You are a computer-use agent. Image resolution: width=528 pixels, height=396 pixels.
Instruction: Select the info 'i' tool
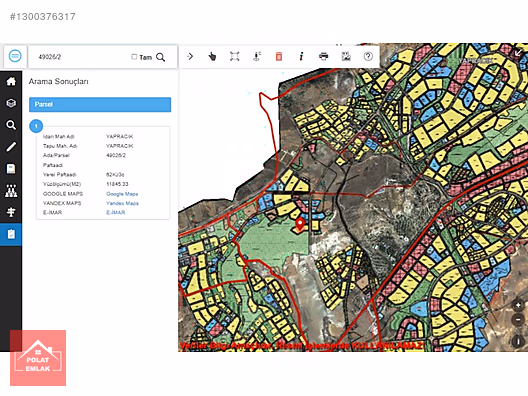301,56
